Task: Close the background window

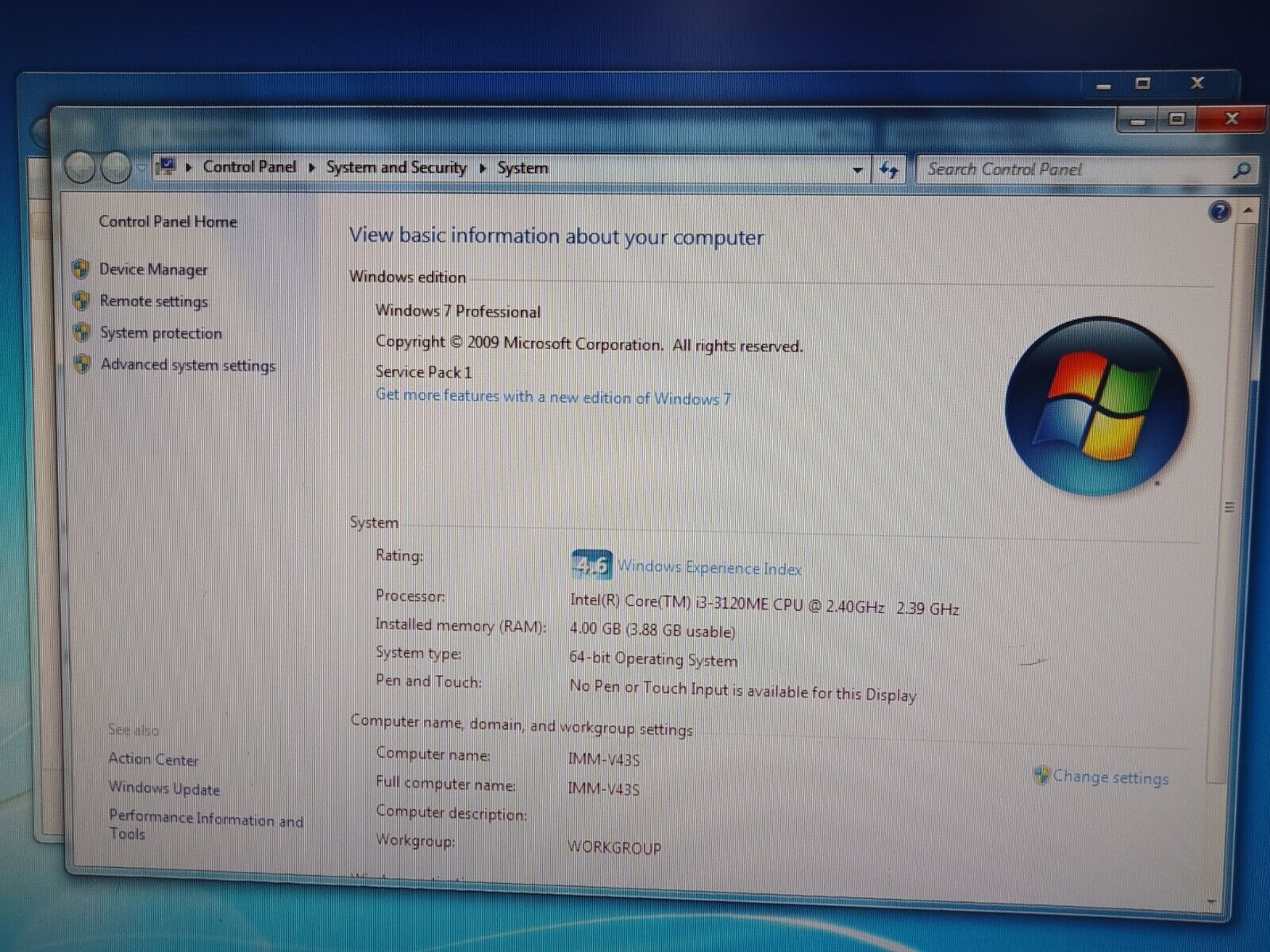Action: (x=1197, y=83)
